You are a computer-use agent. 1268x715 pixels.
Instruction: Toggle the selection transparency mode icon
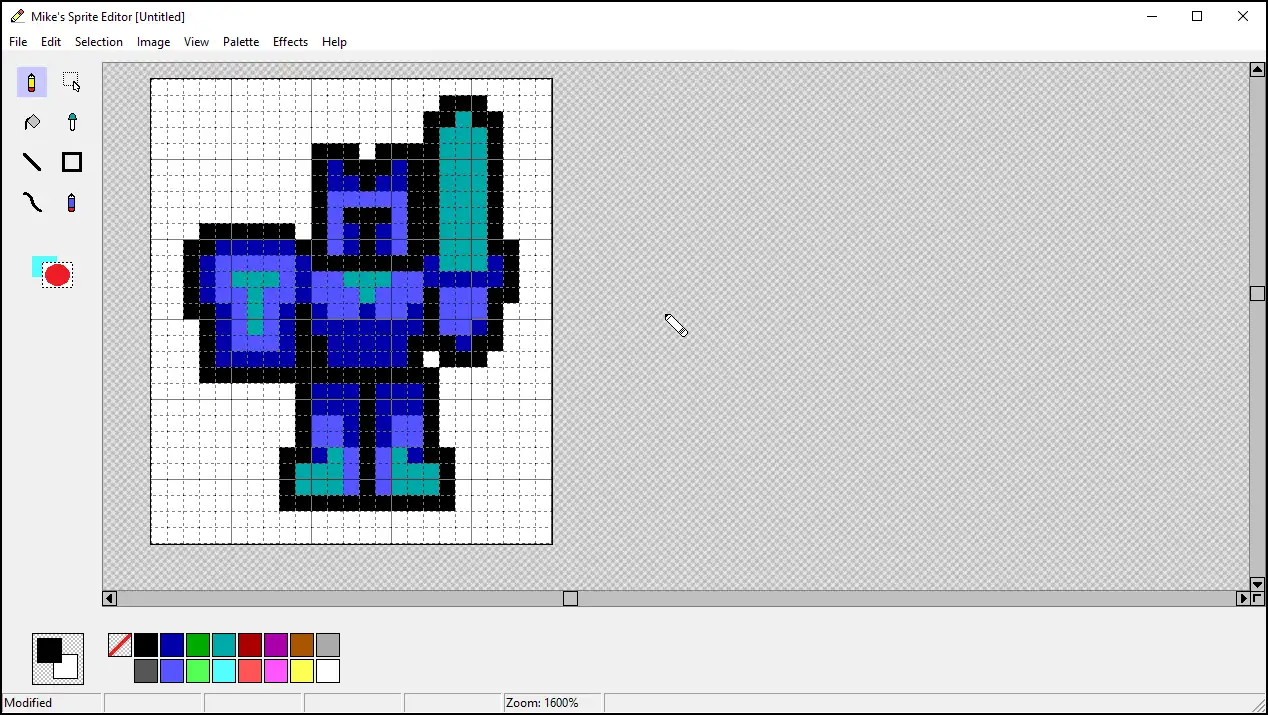click(52, 272)
